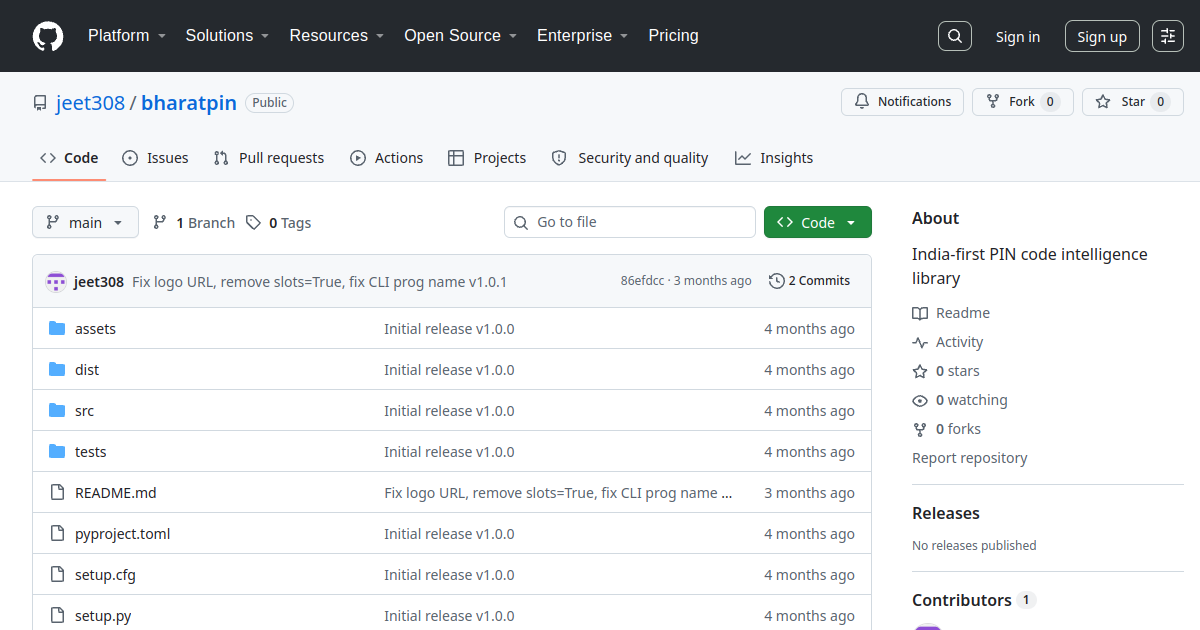Click the pulse icon beside Activity
The height and width of the screenshot is (630, 1200).
pos(920,342)
